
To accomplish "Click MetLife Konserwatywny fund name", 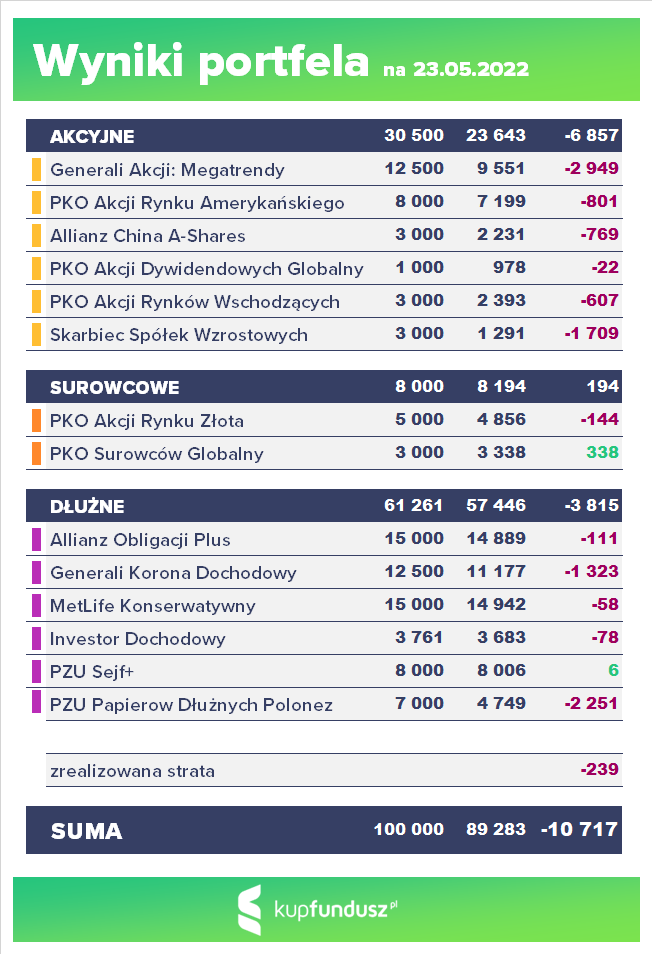I will tap(152, 606).
